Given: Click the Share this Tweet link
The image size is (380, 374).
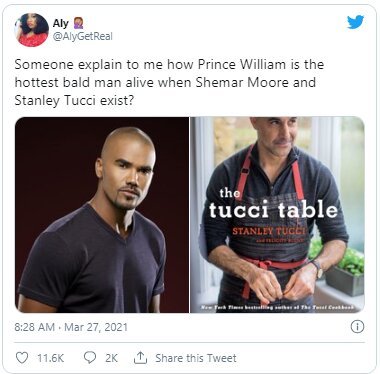Looking at the screenshot, I should [196, 358].
